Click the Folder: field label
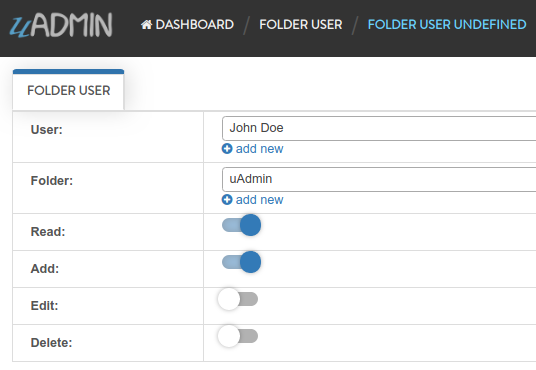Screen dimensions: 536x370 tap(52, 181)
